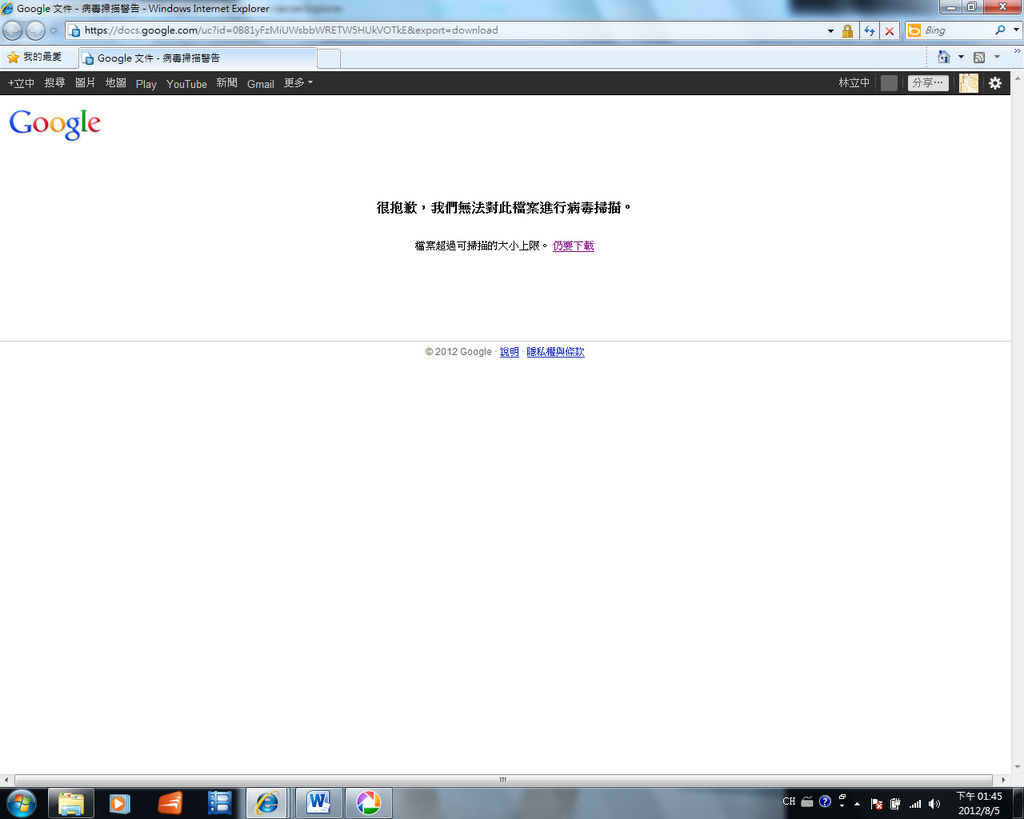This screenshot has width=1024, height=819.
Task: Click Action Center flag tray icon
Action: pyautogui.click(x=876, y=804)
